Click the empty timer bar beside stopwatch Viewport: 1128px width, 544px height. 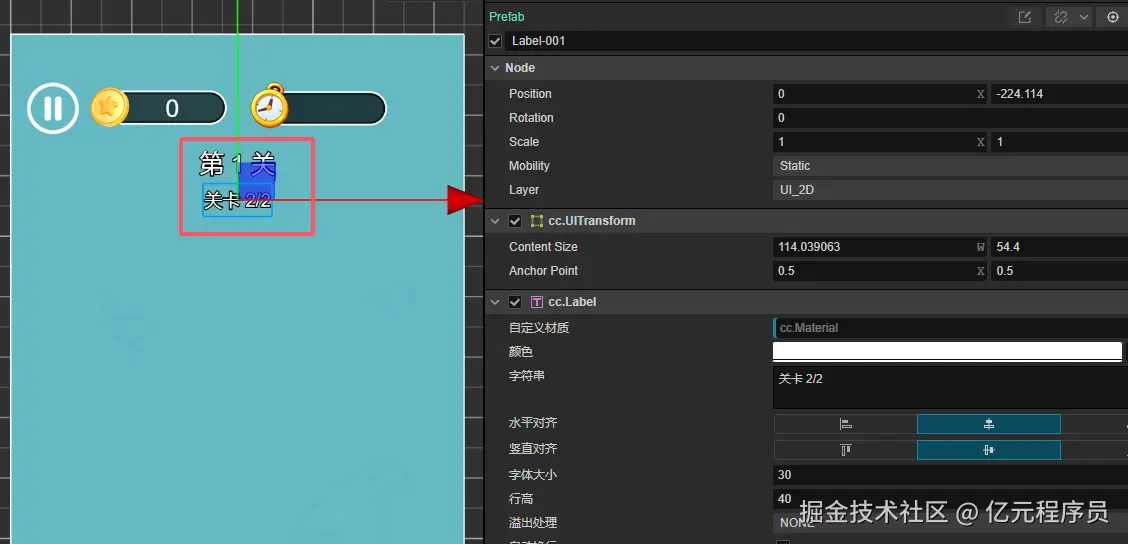[x=335, y=109]
